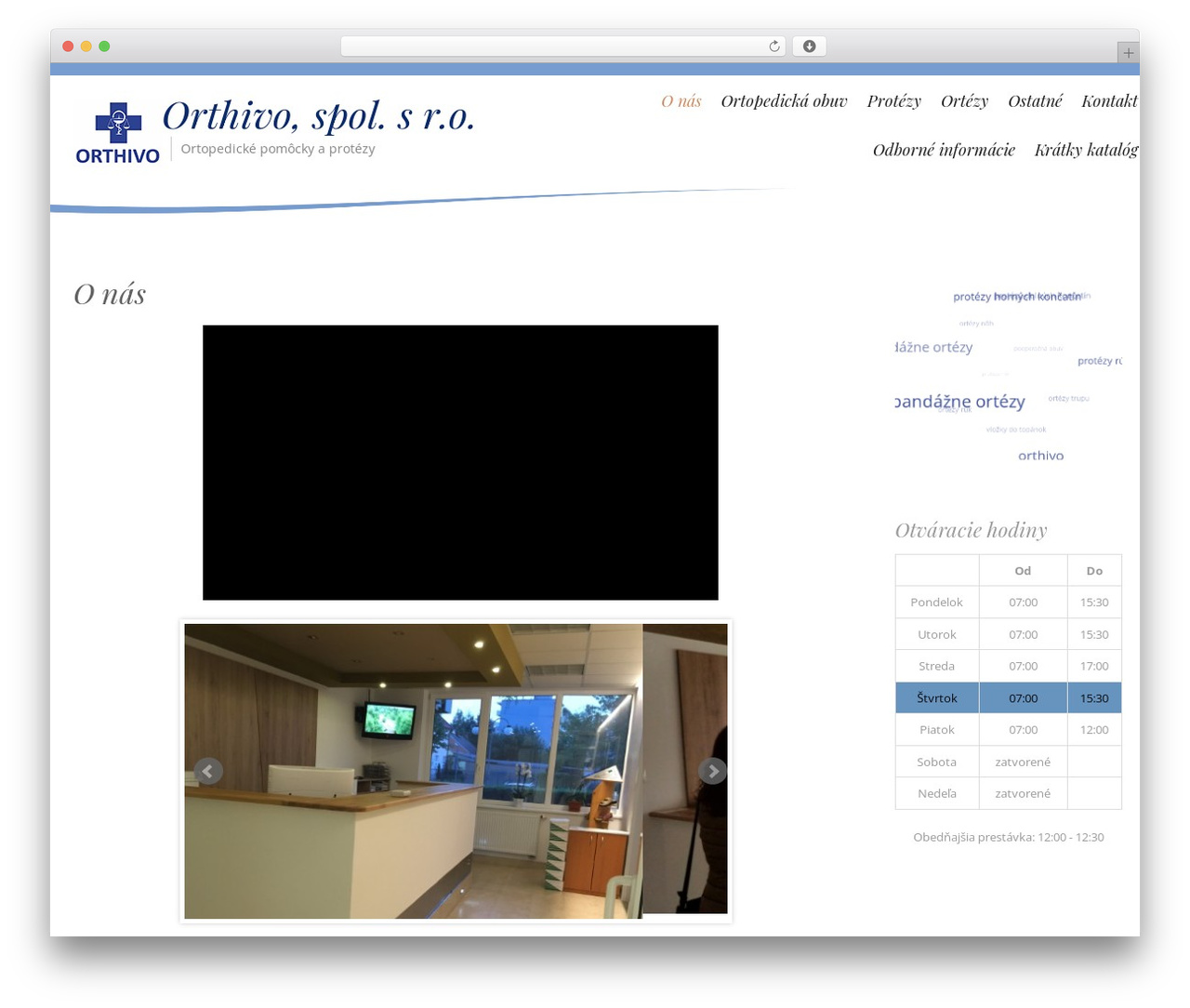Click the 12:00 closing time for Piatok
Image resolution: width=1190 pixels, height=1008 pixels.
pyautogui.click(x=1094, y=730)
